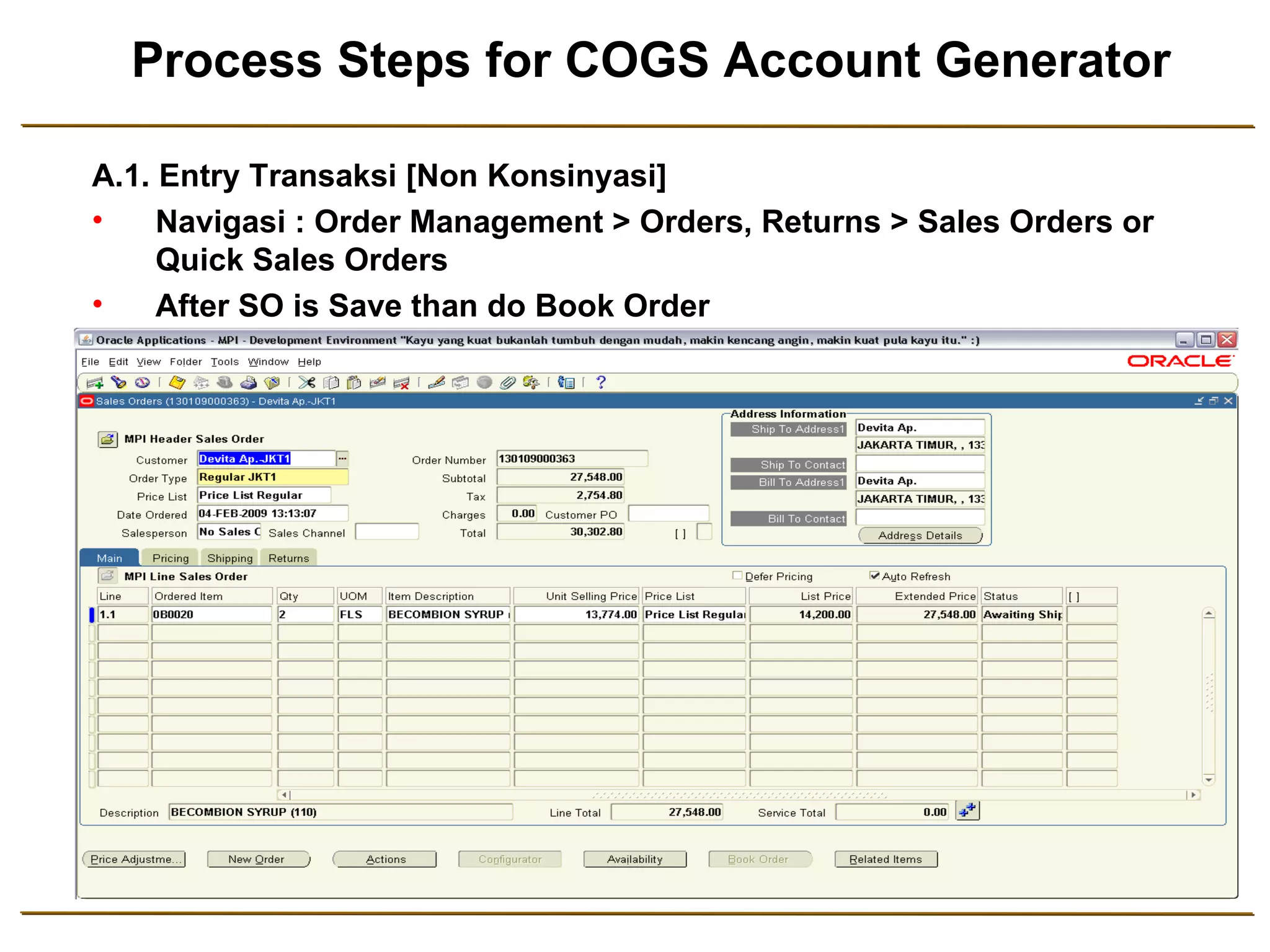The image size is (1270, 952).
Task: Switch to the Pricing tab
Action: click(170, 558)
